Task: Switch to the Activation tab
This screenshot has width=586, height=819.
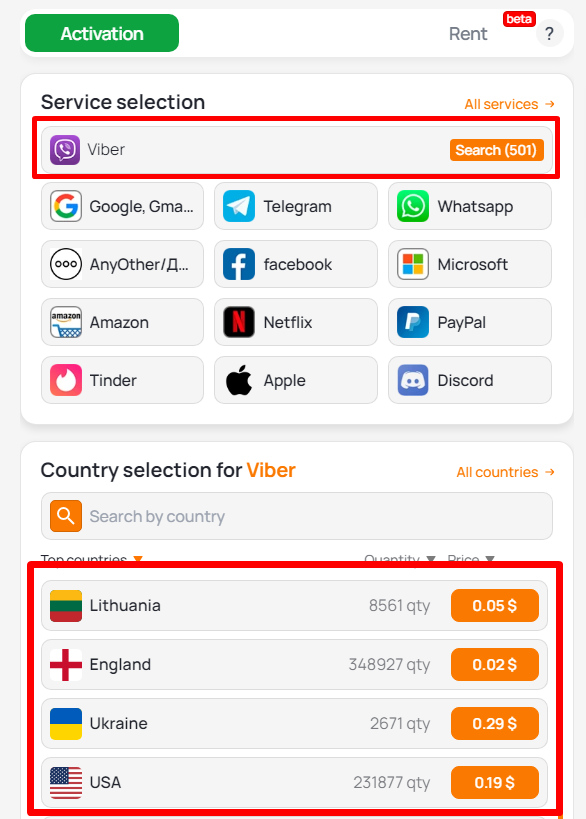Action: pyautogui.click(x=102, y=33)
